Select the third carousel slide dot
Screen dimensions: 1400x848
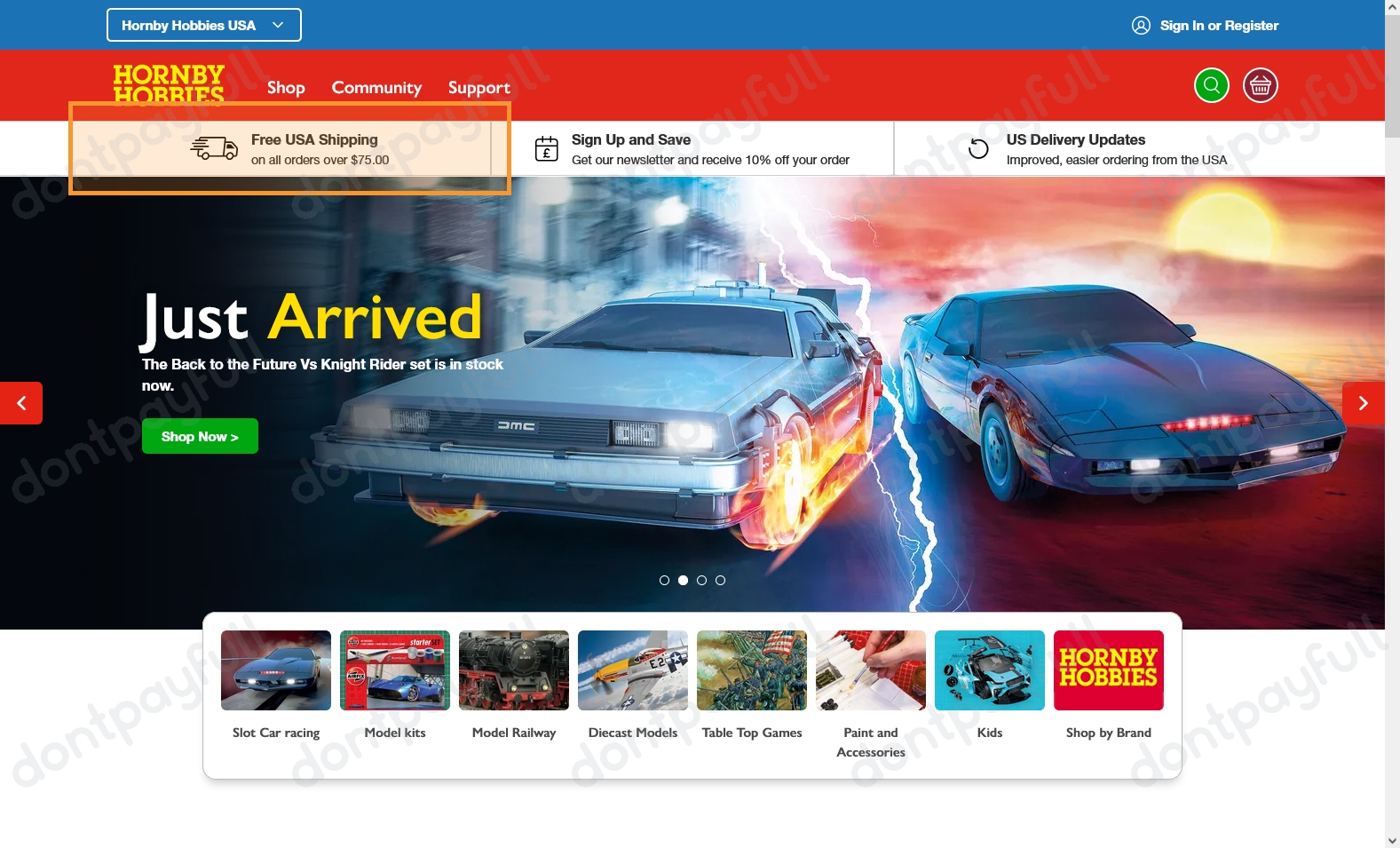click(x=701, y=580)
